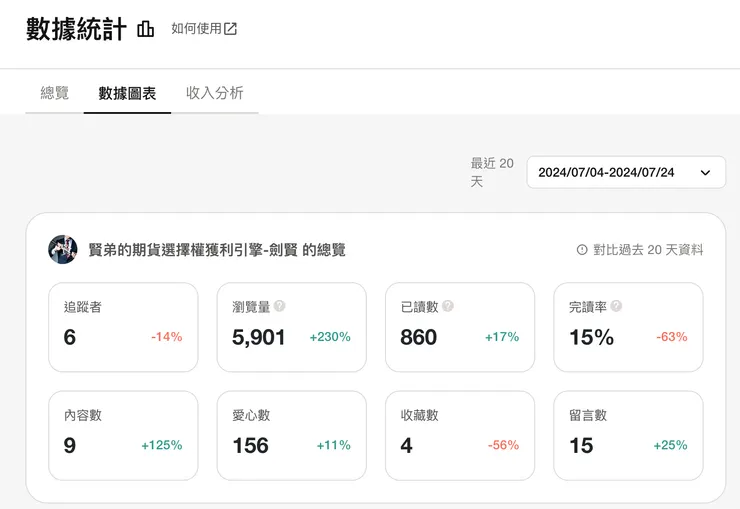Select the 數據圖表 tab
Screen dimensions: 740x509
[x=127, y=93]
